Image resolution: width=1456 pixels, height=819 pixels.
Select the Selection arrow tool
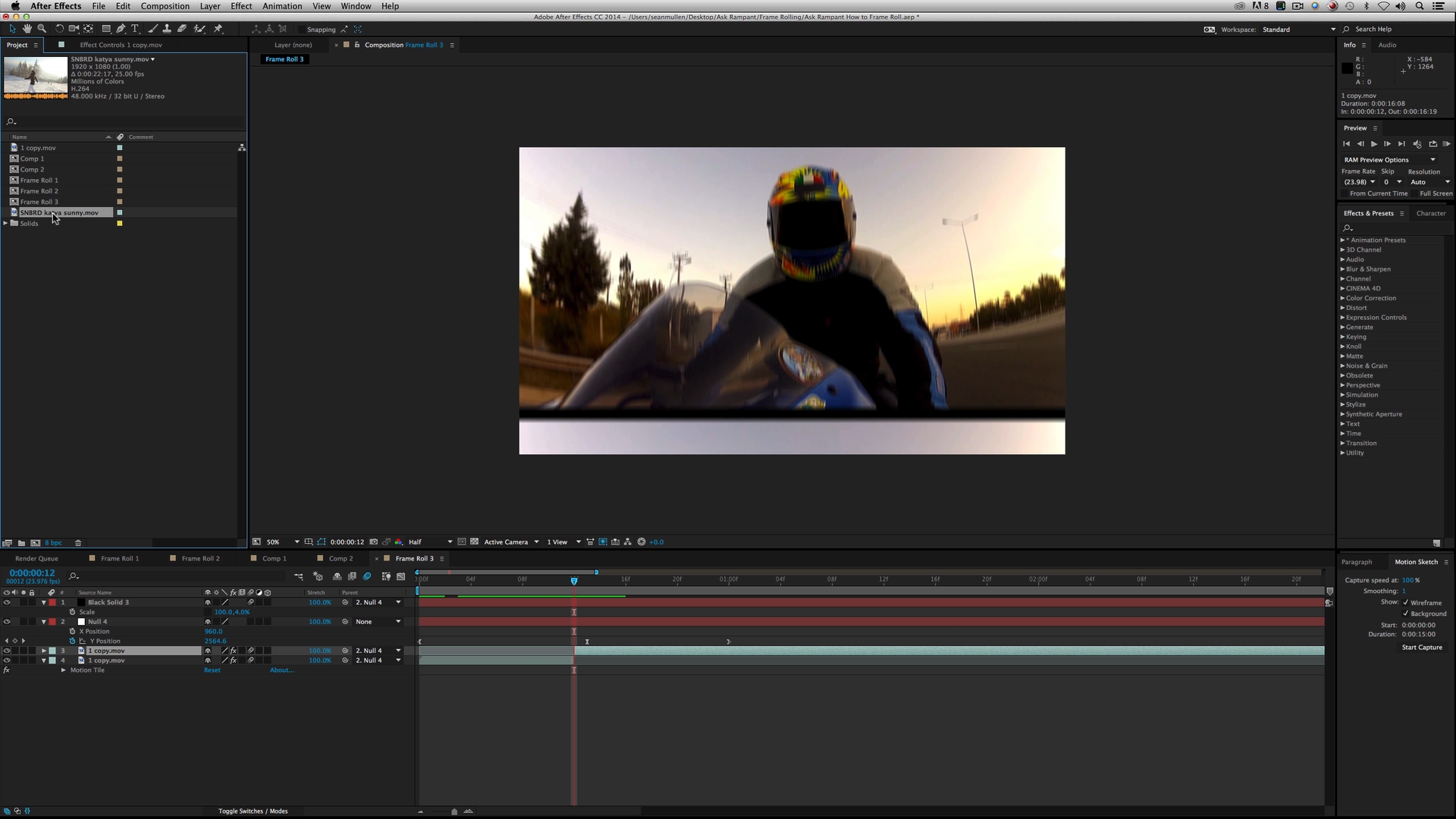12,29
